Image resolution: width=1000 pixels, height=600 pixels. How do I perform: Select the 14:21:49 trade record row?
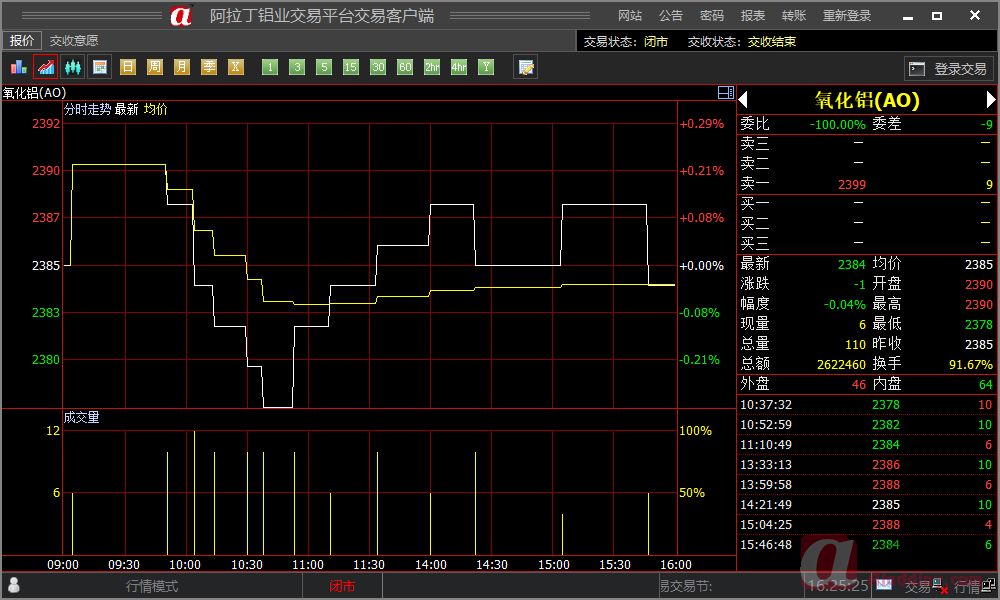[x=866, y=504]
